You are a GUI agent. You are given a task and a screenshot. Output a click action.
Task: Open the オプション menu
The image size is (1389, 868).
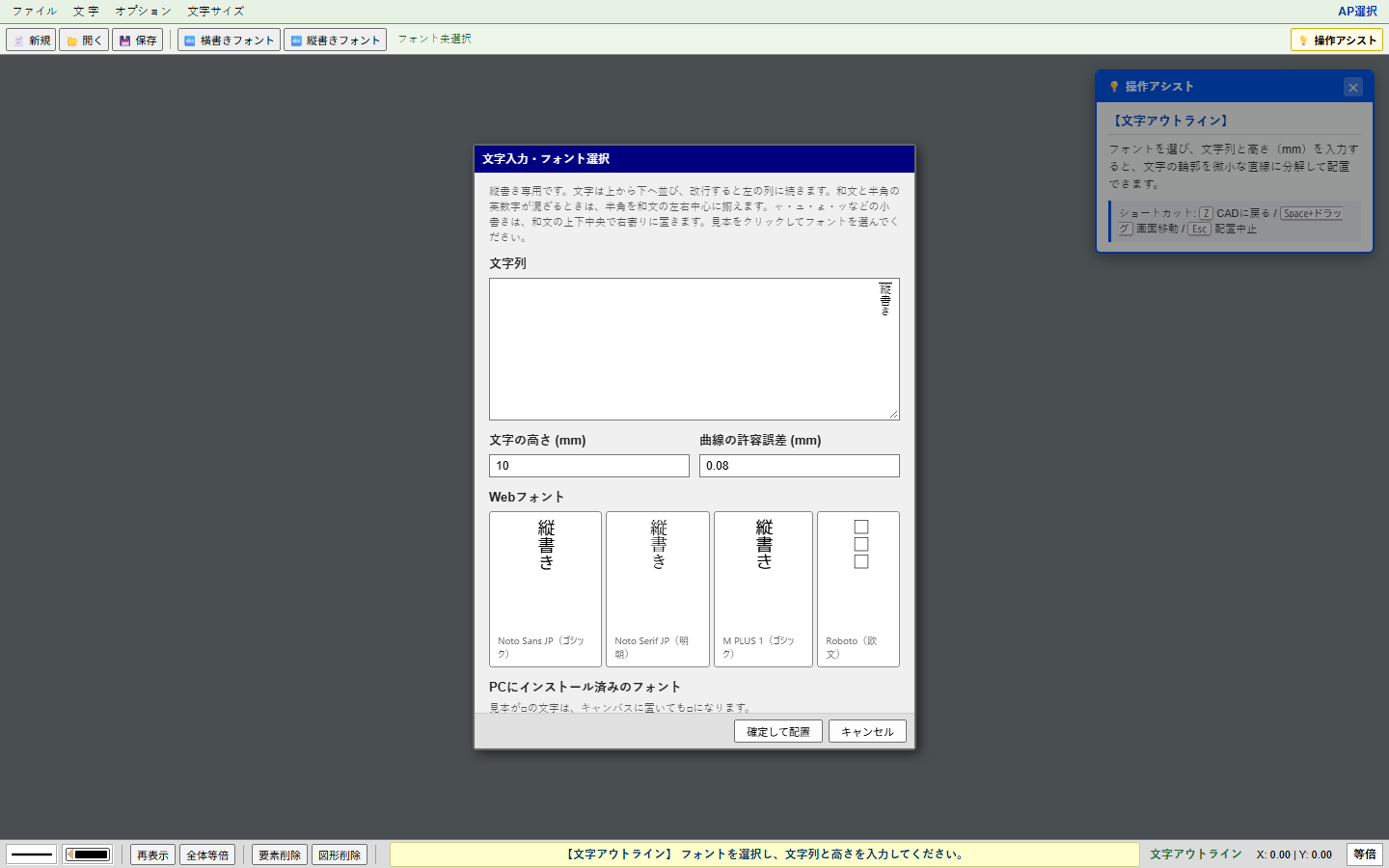point(143,12)
